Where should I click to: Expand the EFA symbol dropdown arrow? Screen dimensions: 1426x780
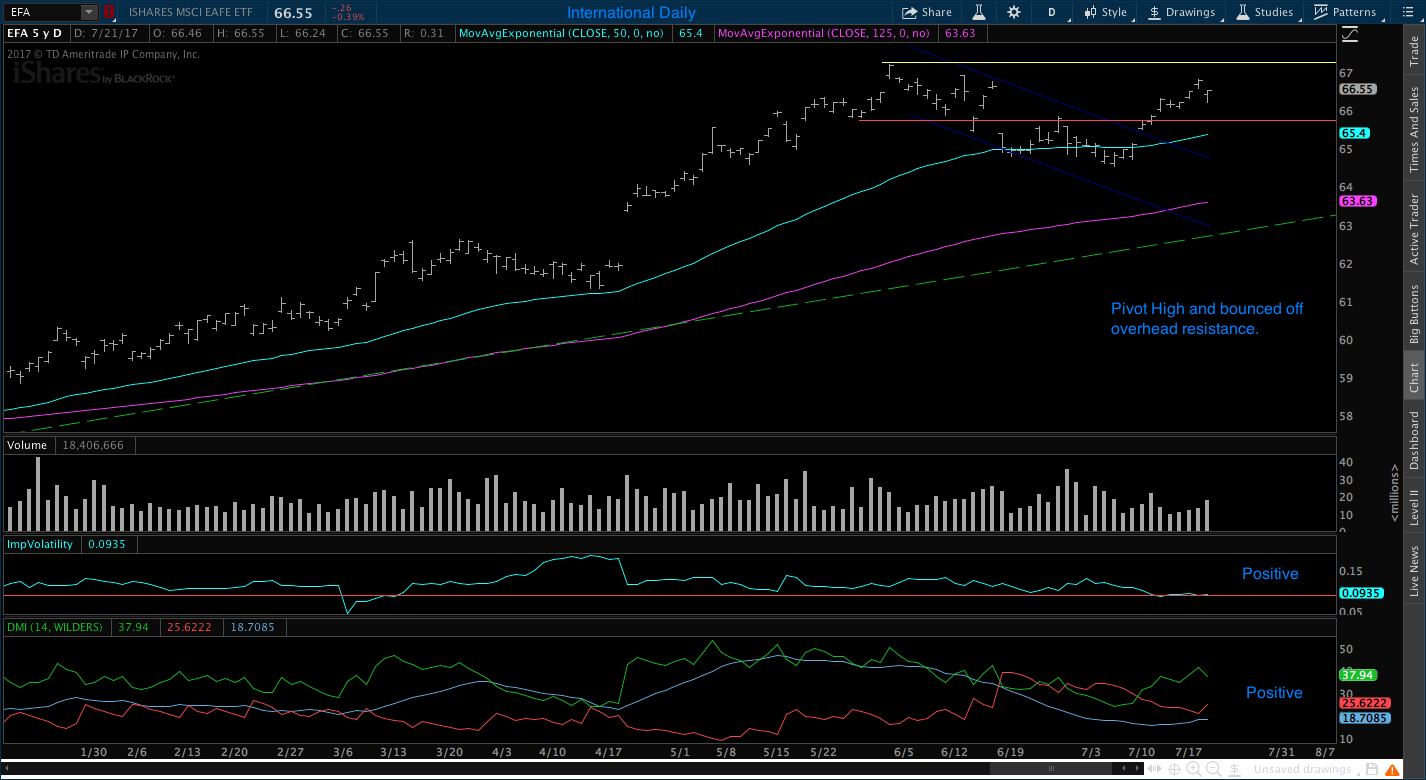point(88,12)
